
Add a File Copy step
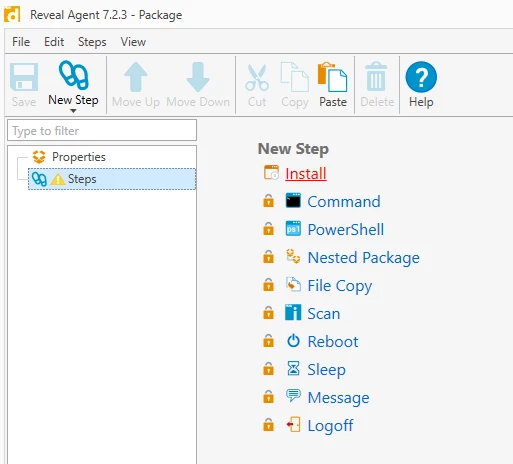tap(339, 286)
